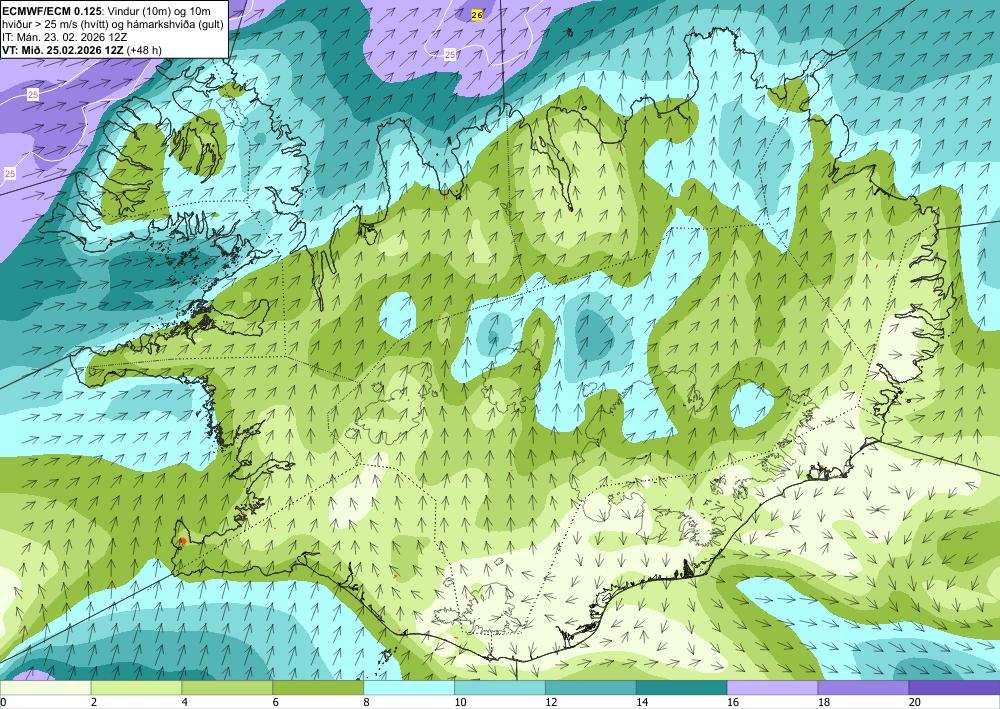This screenshot has height=709, width=1000.
Task: Click the legend scale value "2"
Action: (x=94, y=703)
